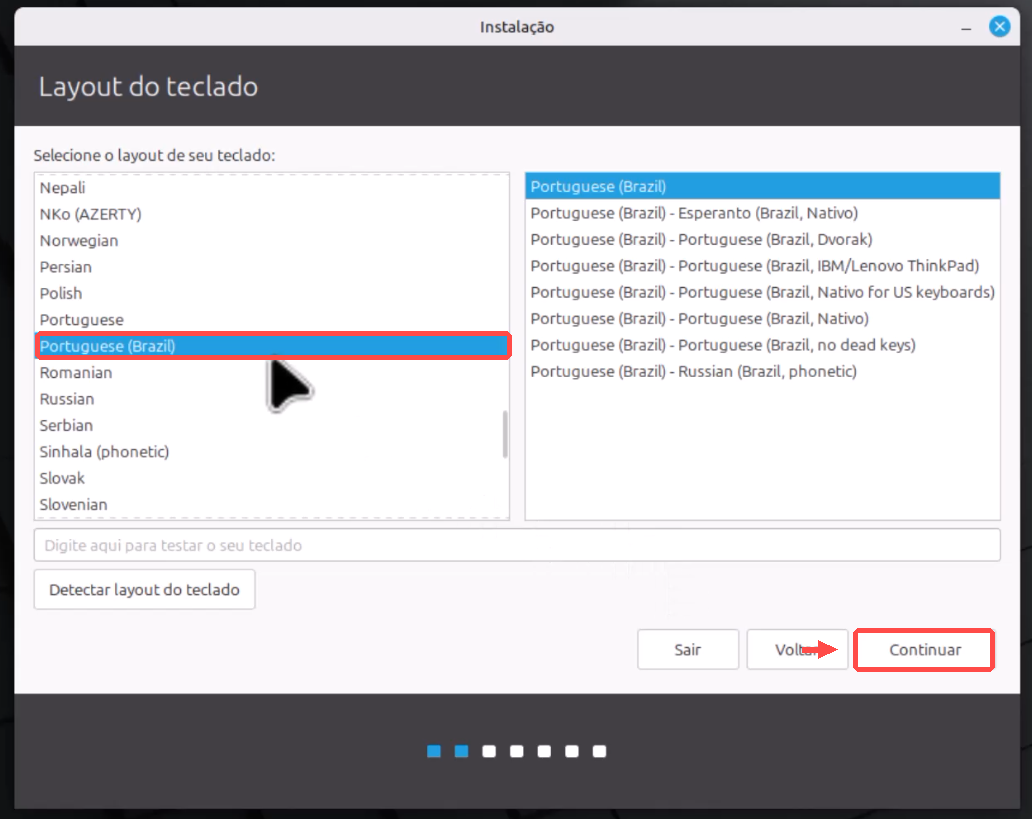1032x819 pixels.
Task: Click the language list scrollbar thumb
Action: [x=505, y=434]
